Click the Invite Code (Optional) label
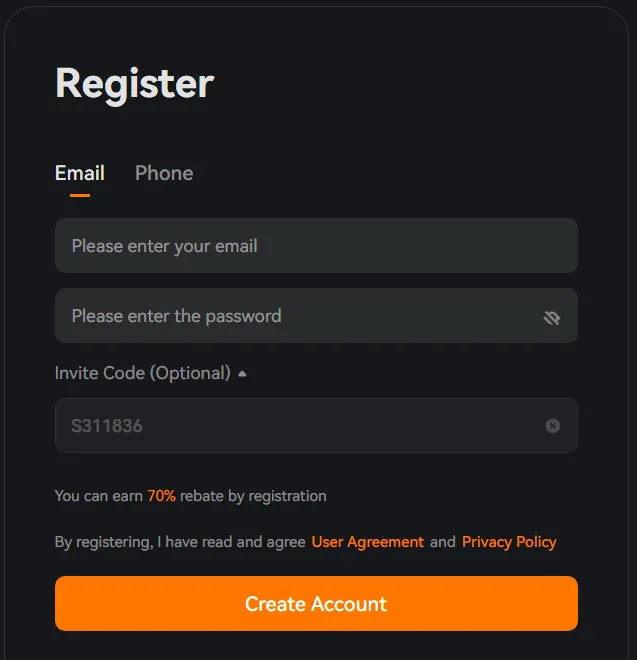 (142, 373)
